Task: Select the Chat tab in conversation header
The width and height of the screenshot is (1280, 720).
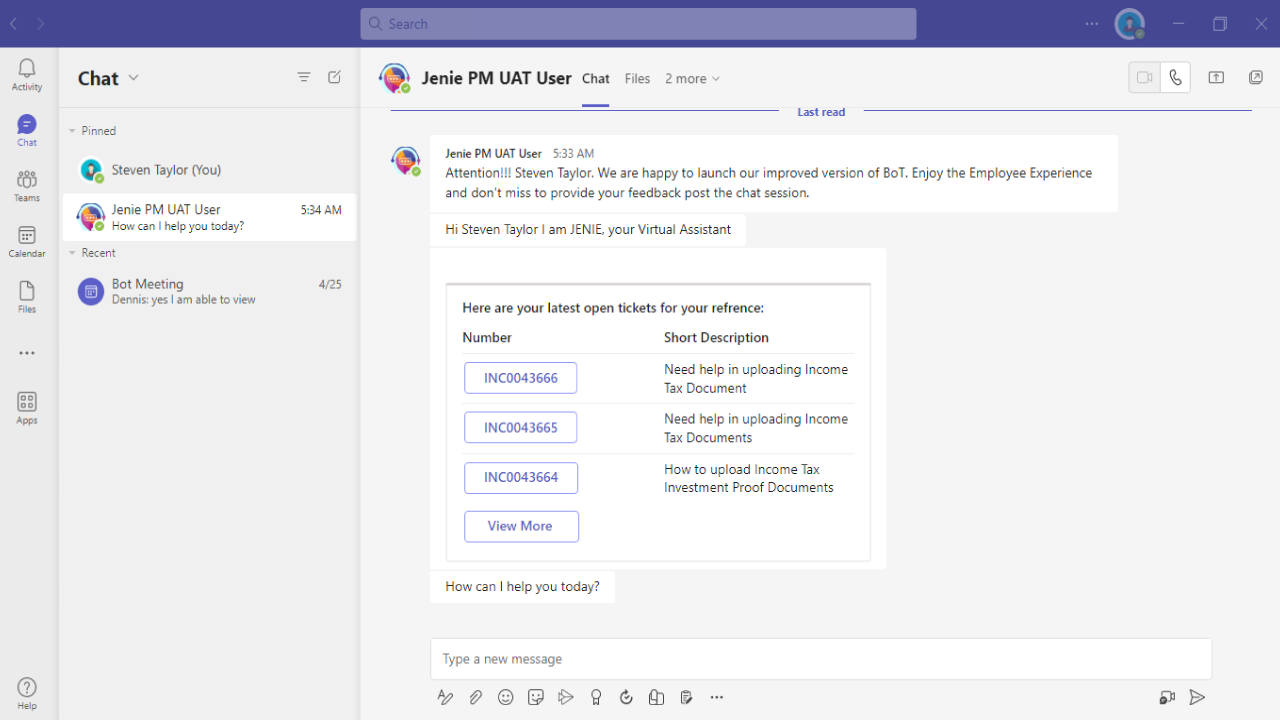Action: pyautogui.click(x=596, y=79)
